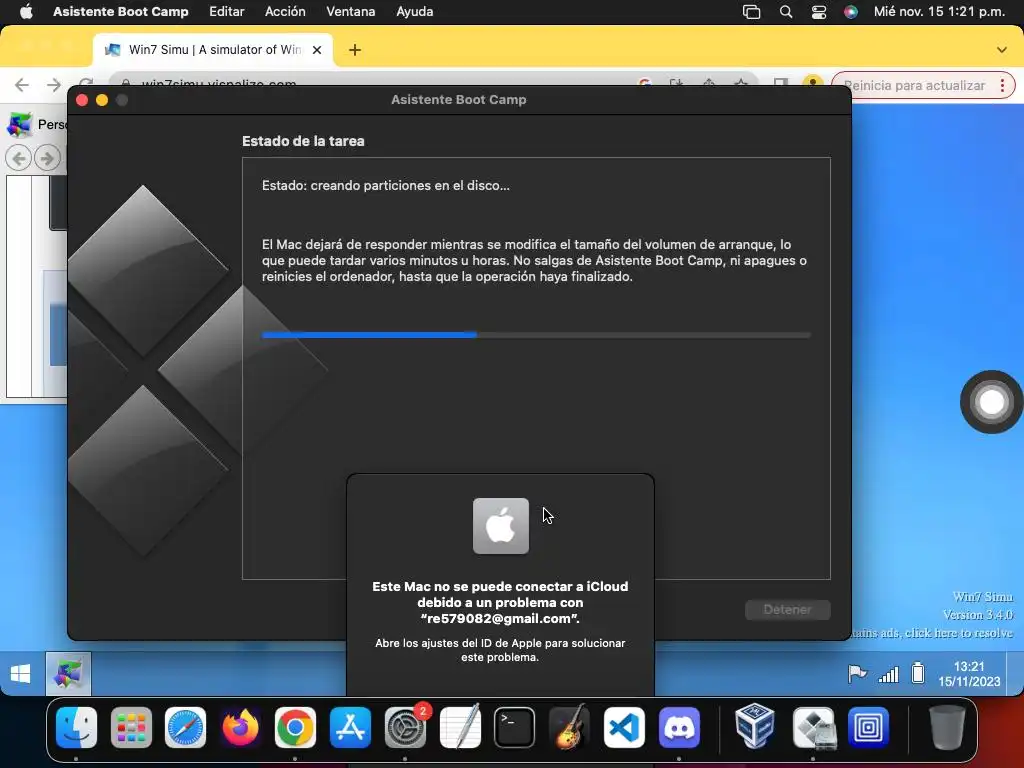Click Abre los ajustes del ID de Apple text

[x=500, y=650]
